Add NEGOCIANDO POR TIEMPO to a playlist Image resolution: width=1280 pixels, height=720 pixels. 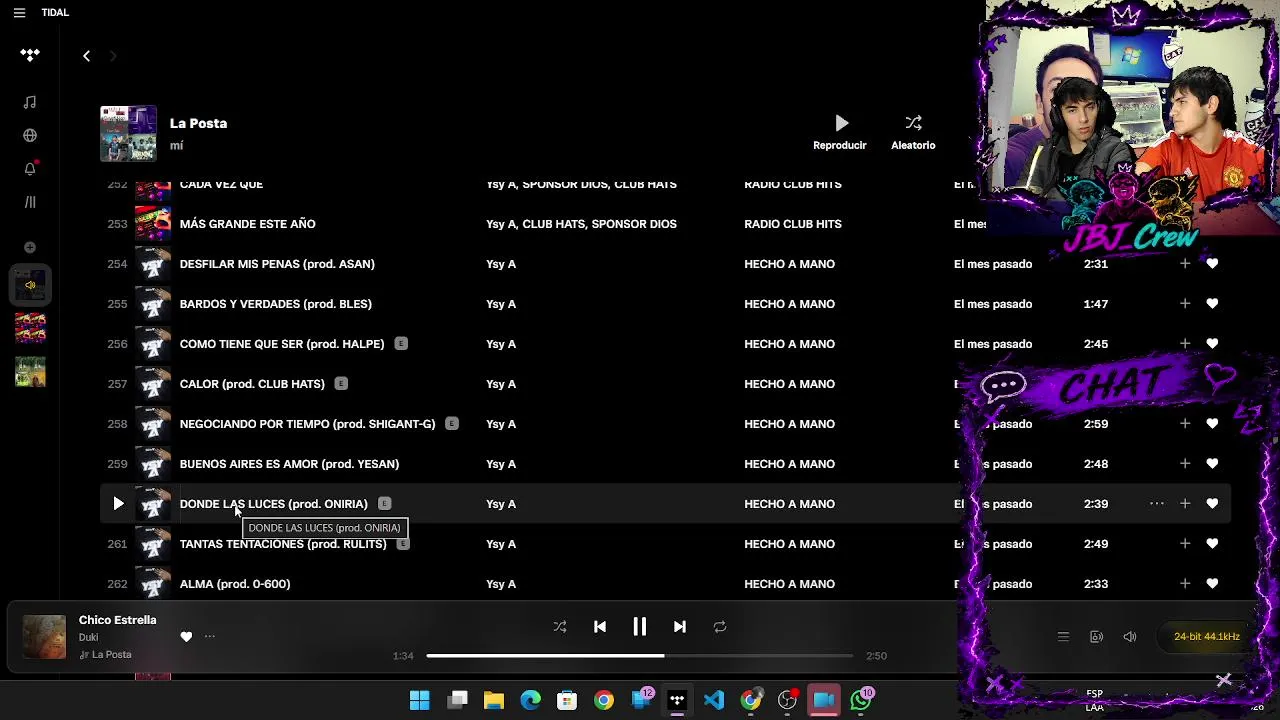pos(1185,424)
